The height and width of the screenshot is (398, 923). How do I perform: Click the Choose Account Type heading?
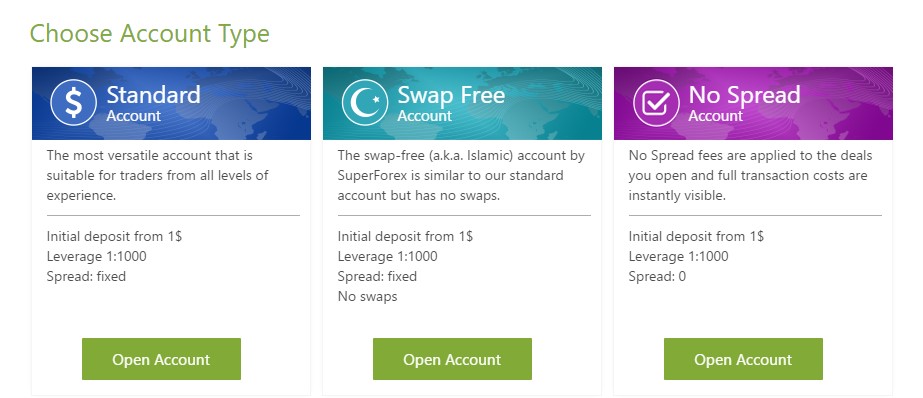[150, 34]
